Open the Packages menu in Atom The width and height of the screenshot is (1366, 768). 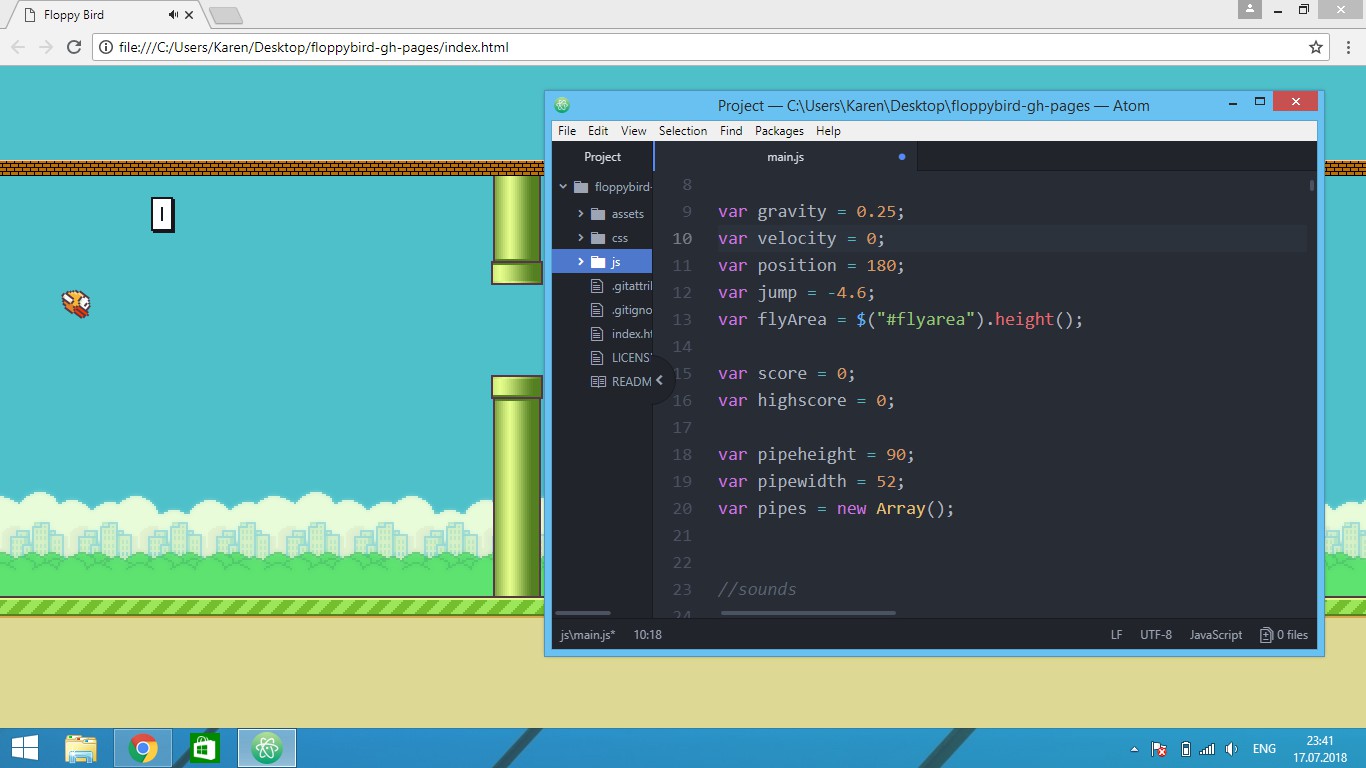779,131
